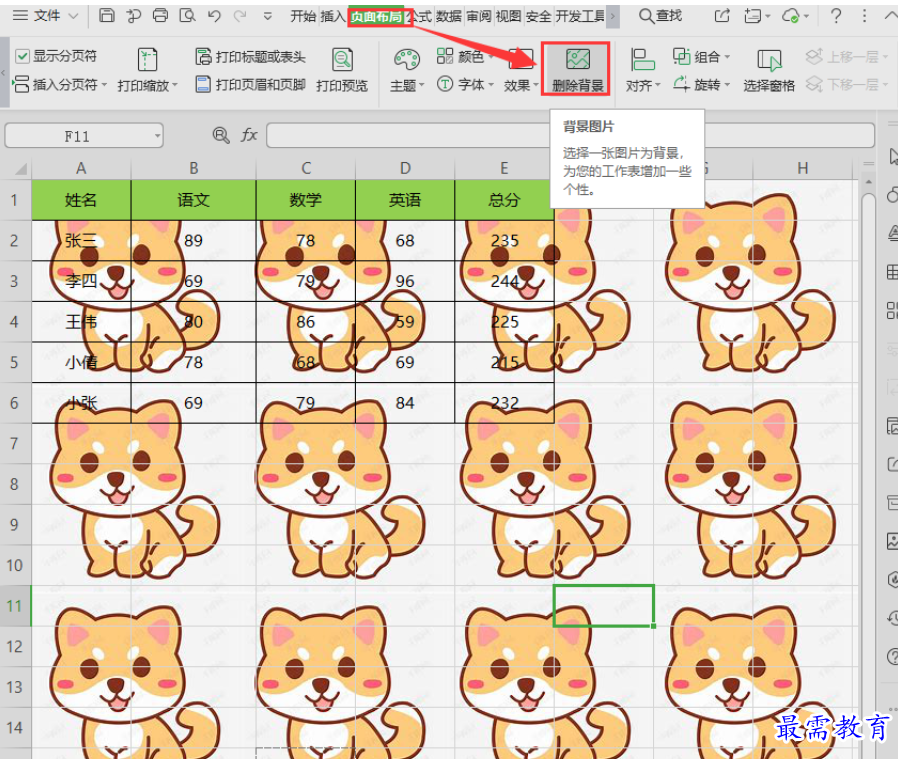
Task: Click the fx insert function icon
Action: click(249, 135)
